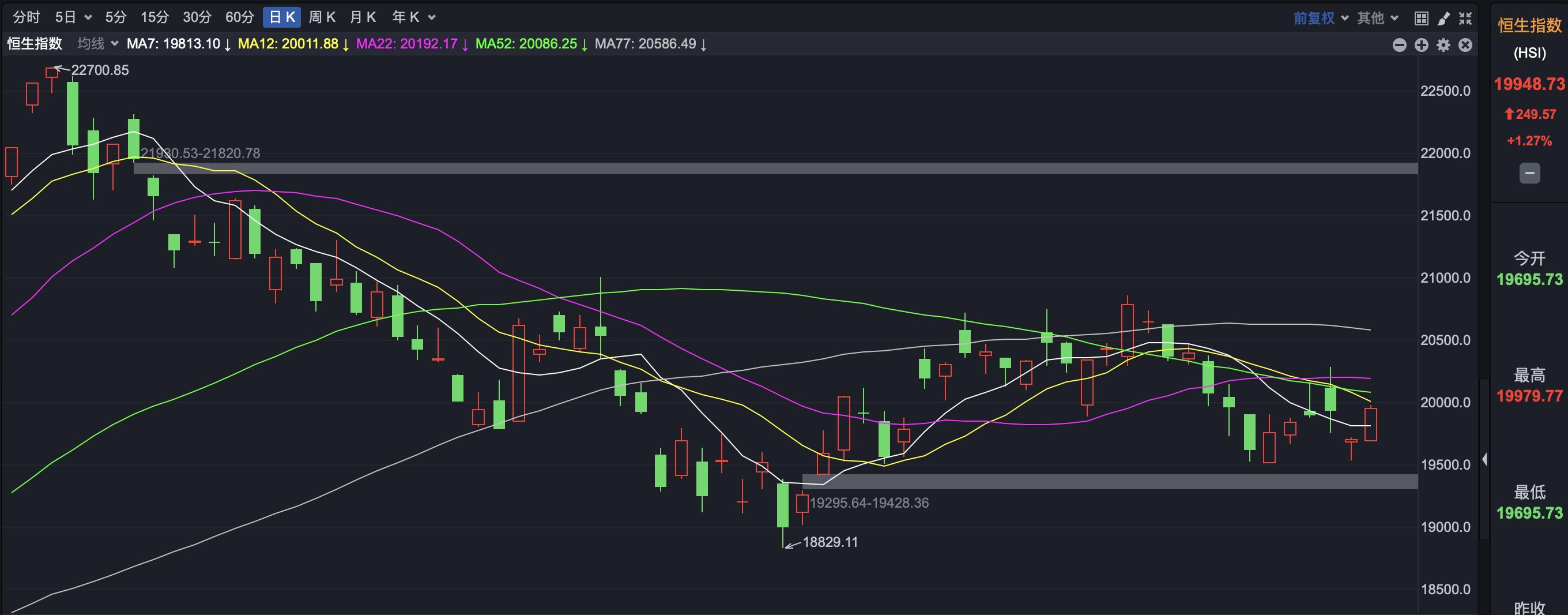Toggle the green MA52 average line
This screenshot has height=615, width=1568.
[x=526, y=44]
